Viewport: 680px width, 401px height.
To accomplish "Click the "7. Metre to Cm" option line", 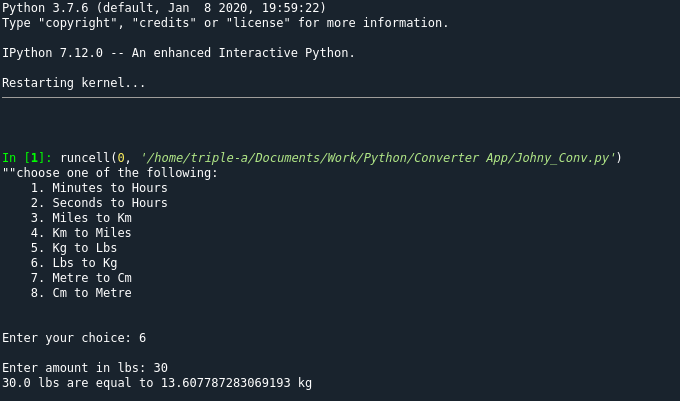I will [x=81, y=278].
